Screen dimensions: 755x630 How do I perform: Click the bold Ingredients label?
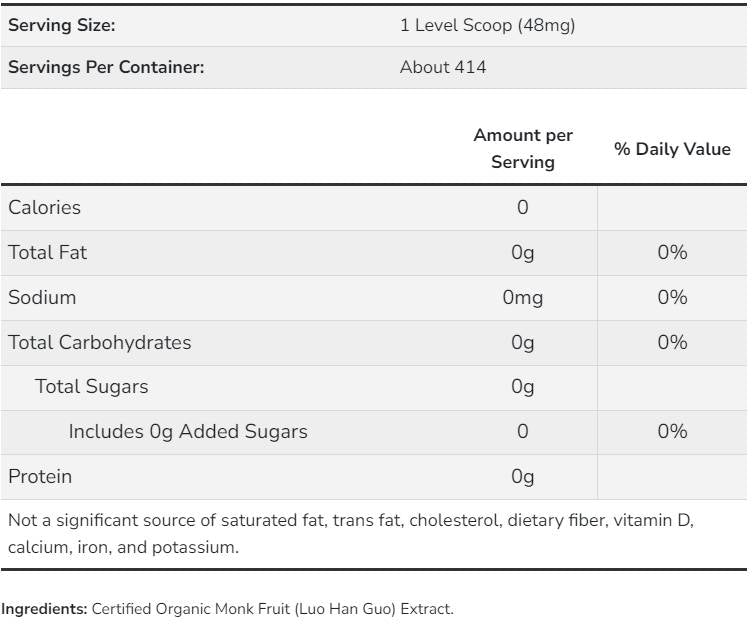click(44, 609)
